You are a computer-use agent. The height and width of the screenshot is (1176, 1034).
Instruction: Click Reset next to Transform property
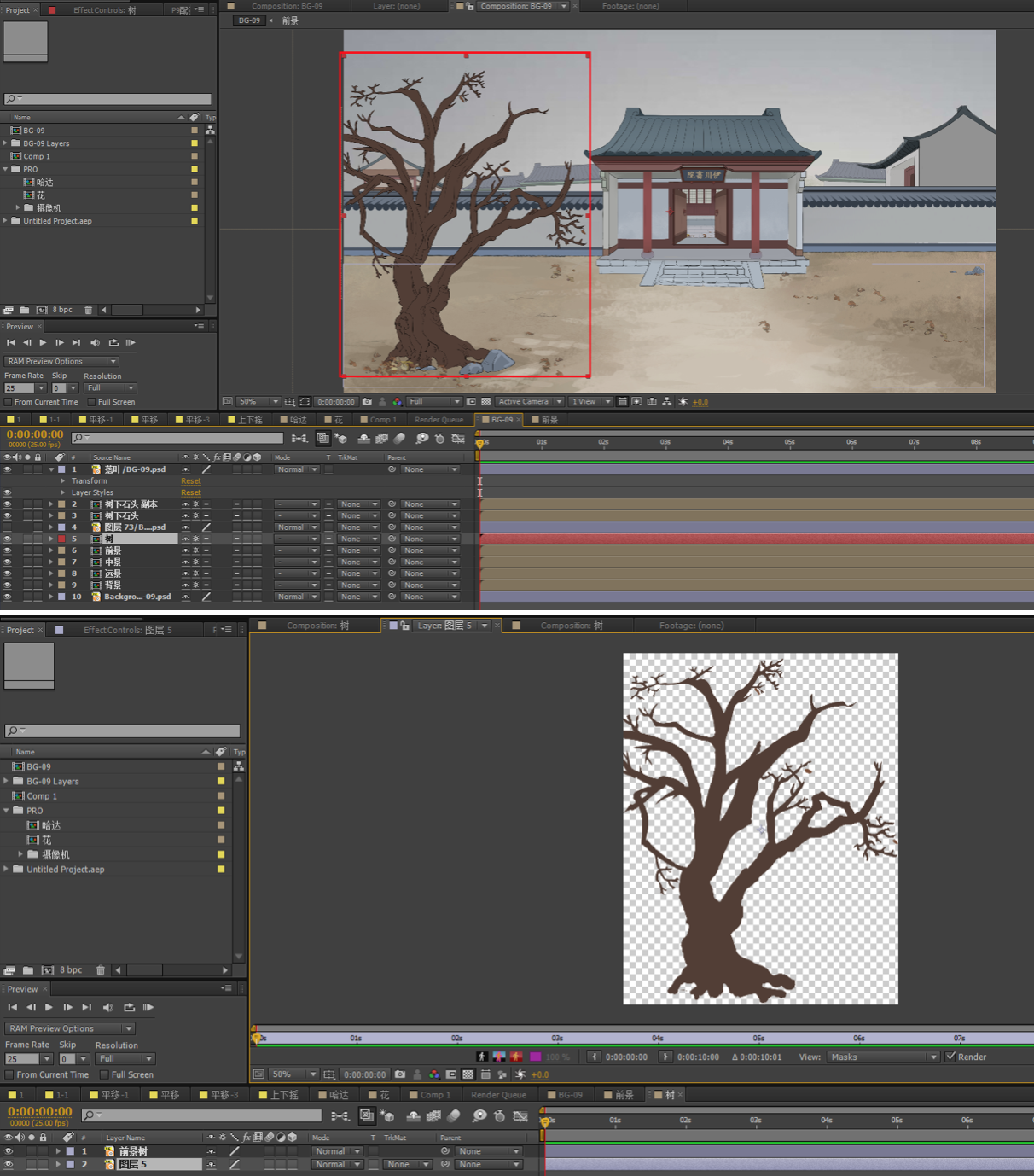click(190, 481)
